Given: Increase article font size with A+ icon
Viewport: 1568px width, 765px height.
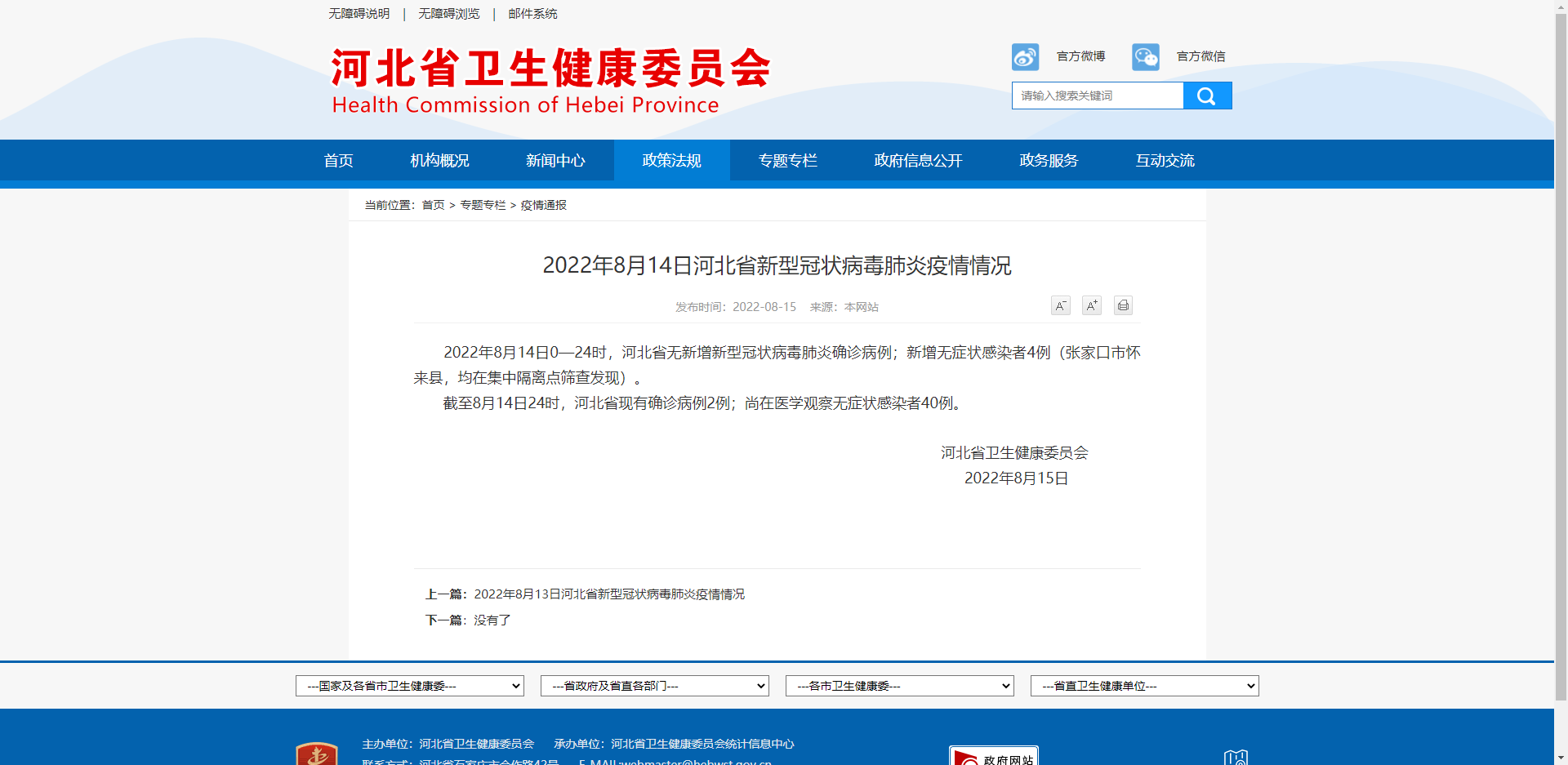Looking at the screenshot, I should pos(1091,306).
